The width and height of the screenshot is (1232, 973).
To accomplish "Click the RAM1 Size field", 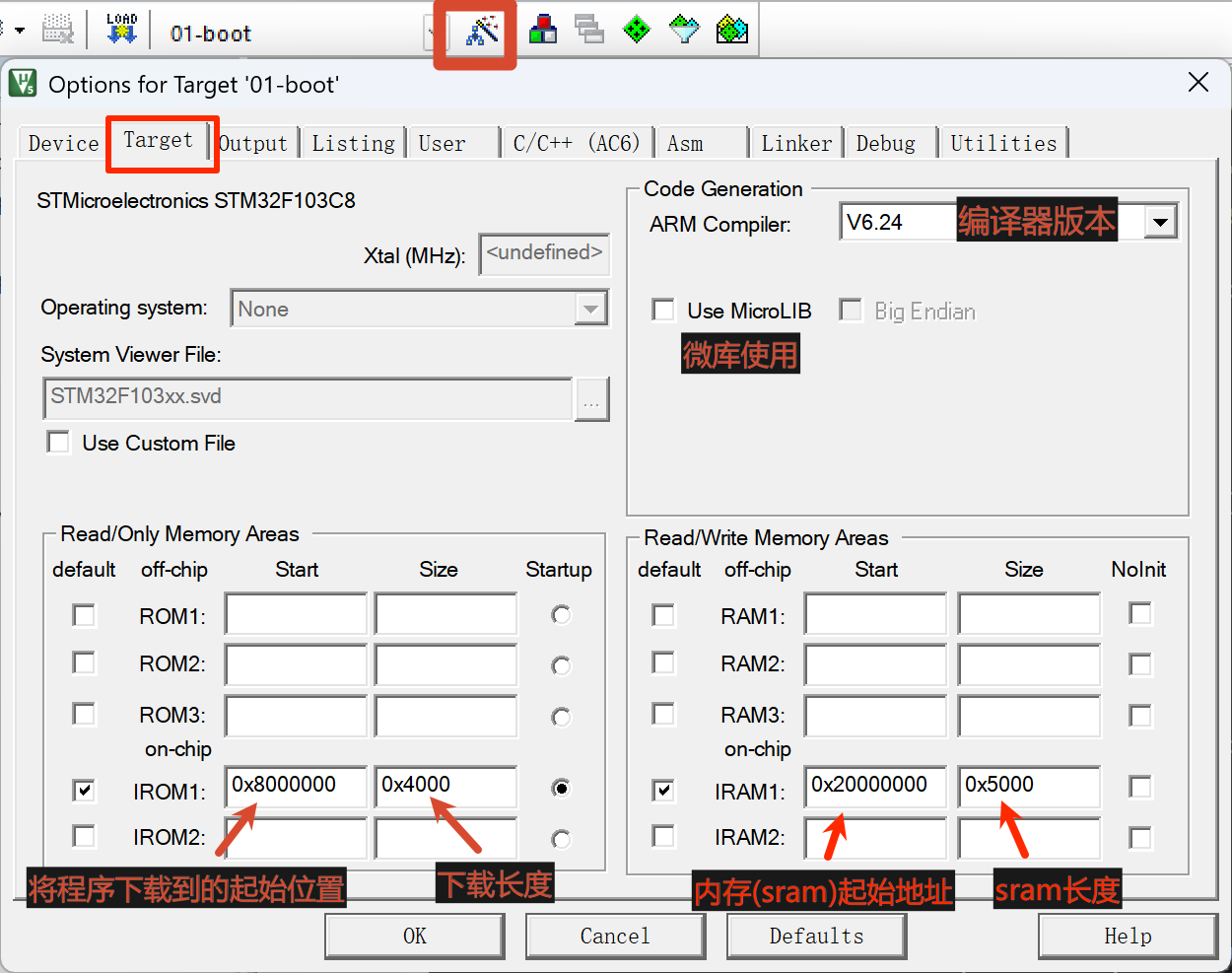I will (x=1029, y=613).
